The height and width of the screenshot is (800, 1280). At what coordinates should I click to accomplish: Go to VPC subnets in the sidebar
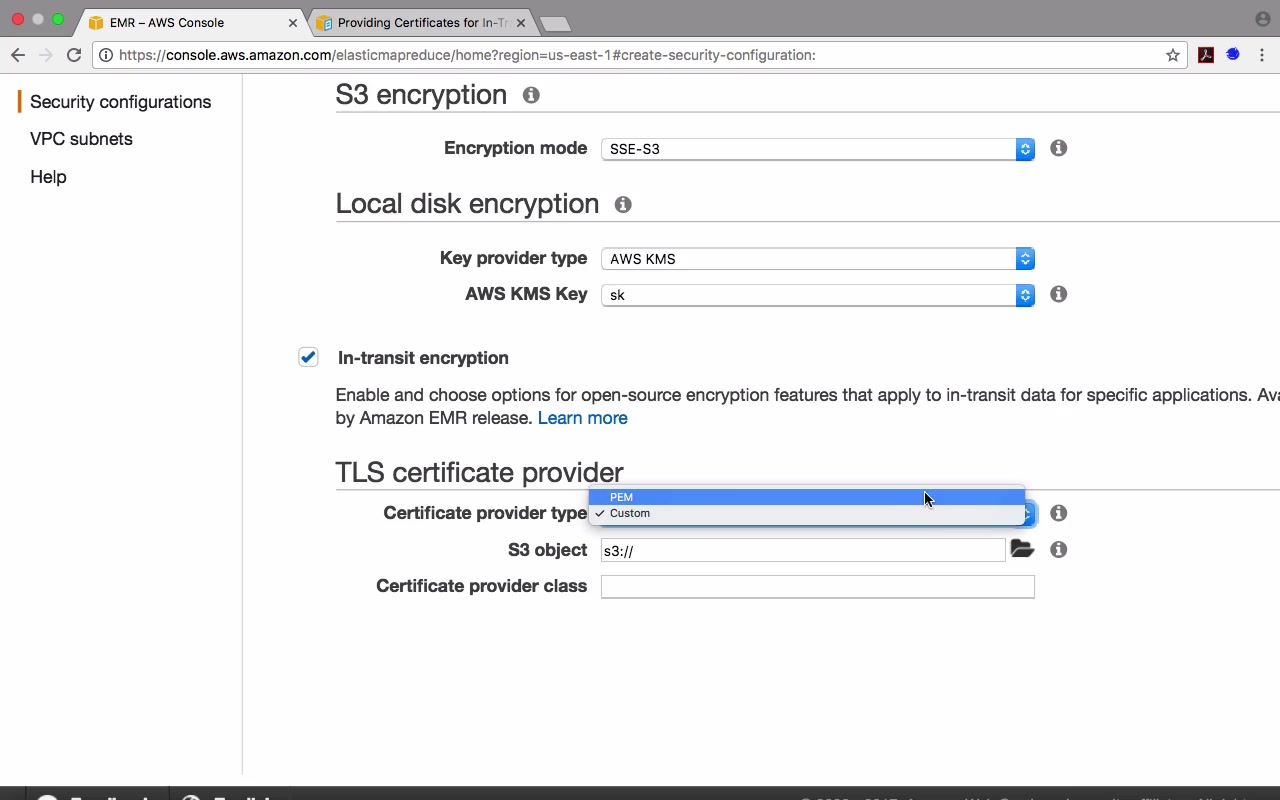click(81, 139)
